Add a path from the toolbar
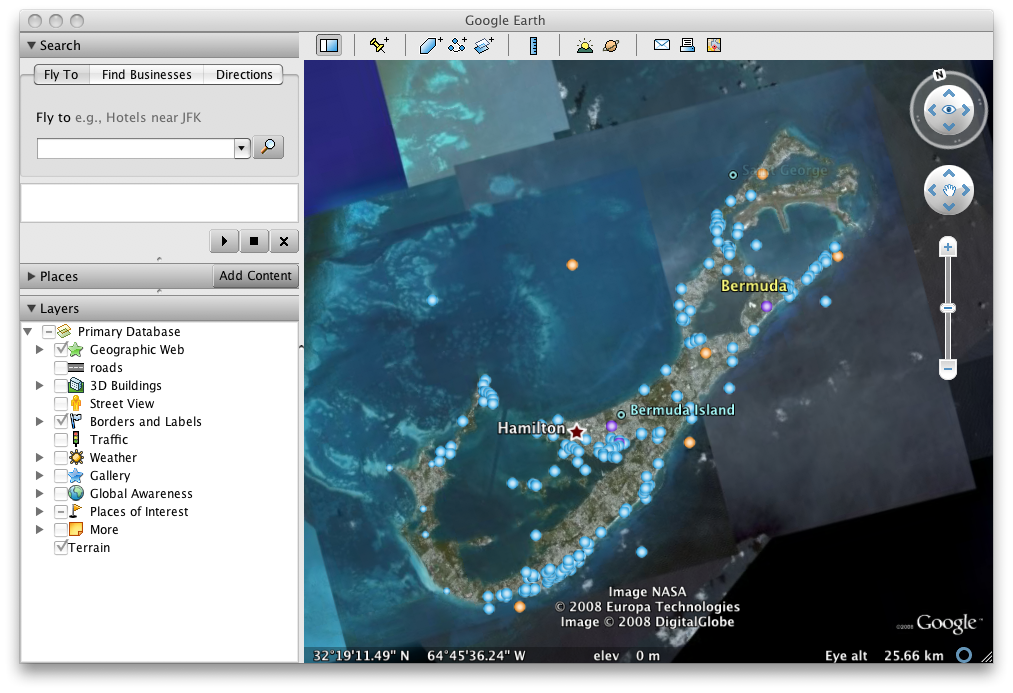1013x693 pixels. pyautogui.click(x=457, y=45)
